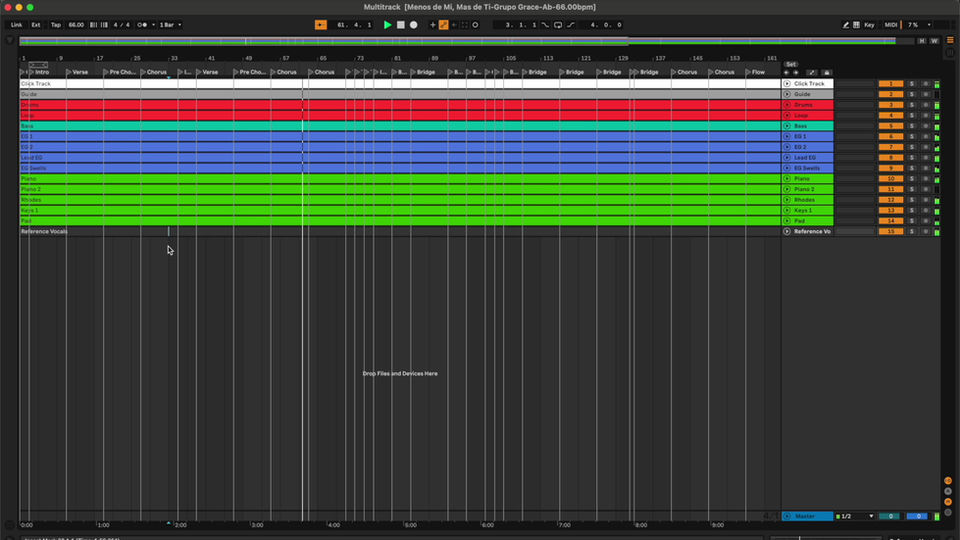Click the Re-enable Automation arrow
960x540 pixels.
(x=454, y=25)
